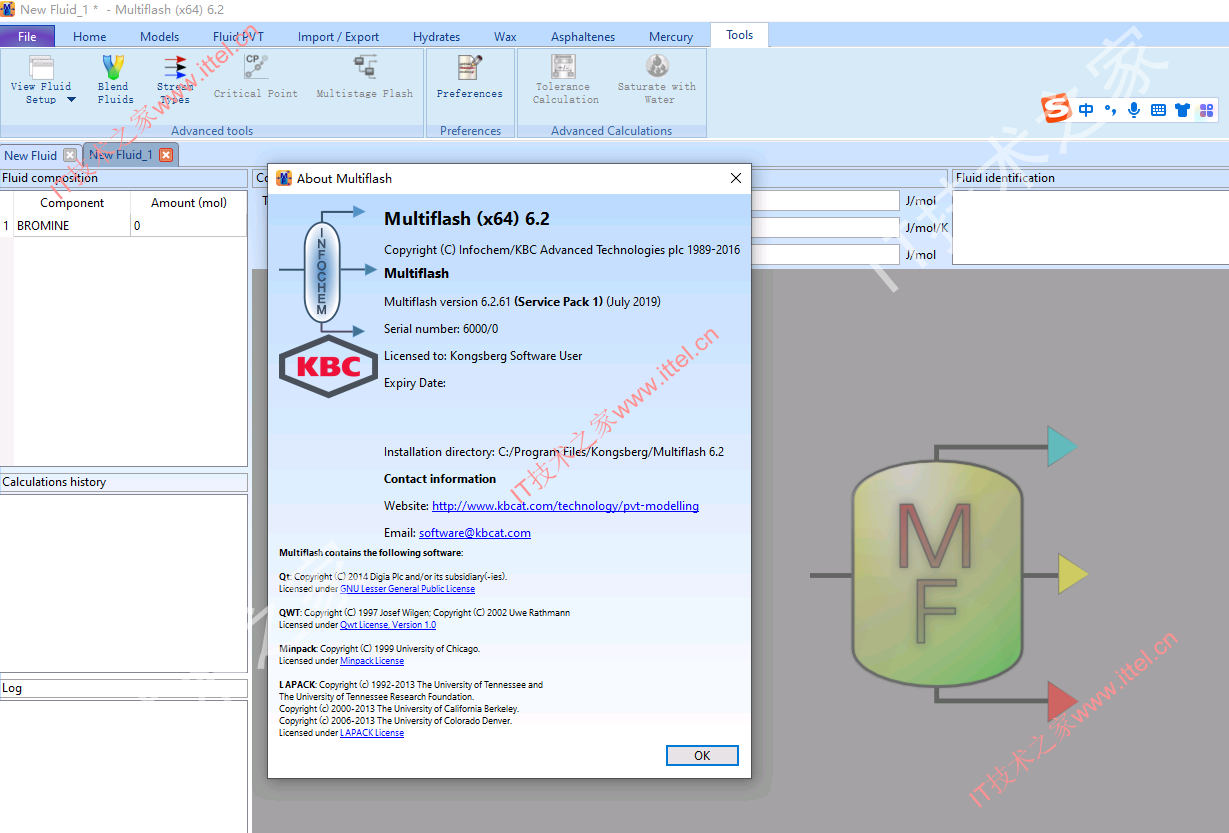Click the Calculations history list area
1229x833 pixels.
(123, 583)
